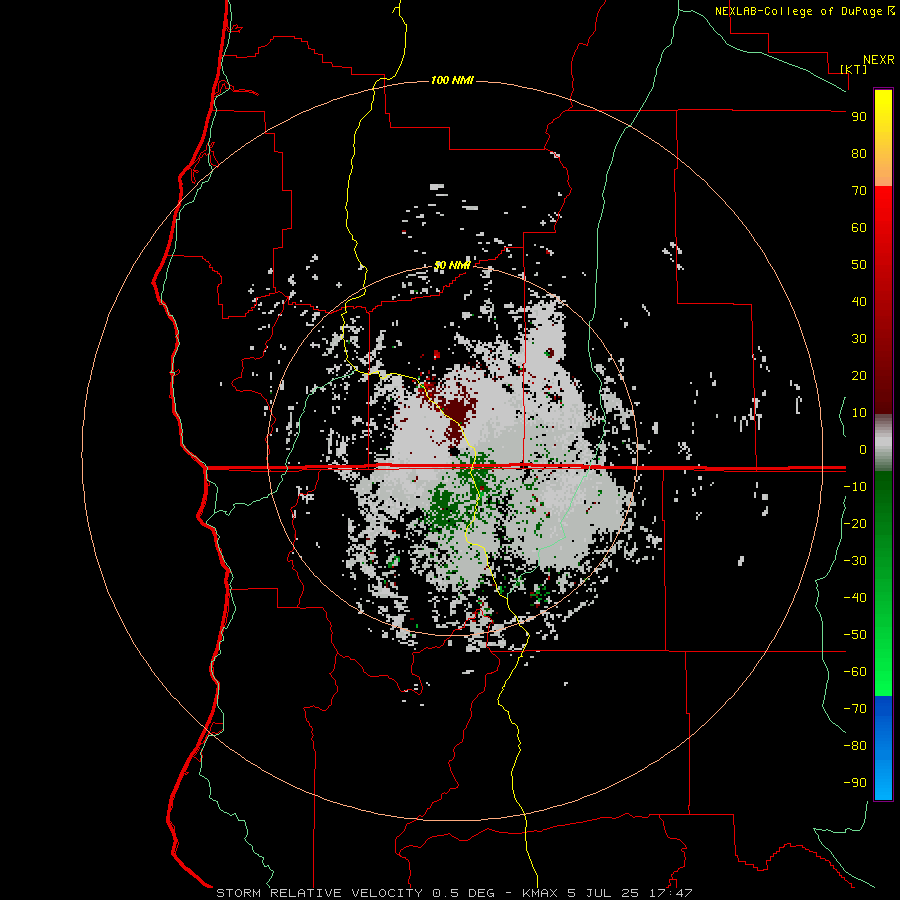Click the -20 value on velocity scale
This screenshot has height=900, width=900.
click(855, 524)
